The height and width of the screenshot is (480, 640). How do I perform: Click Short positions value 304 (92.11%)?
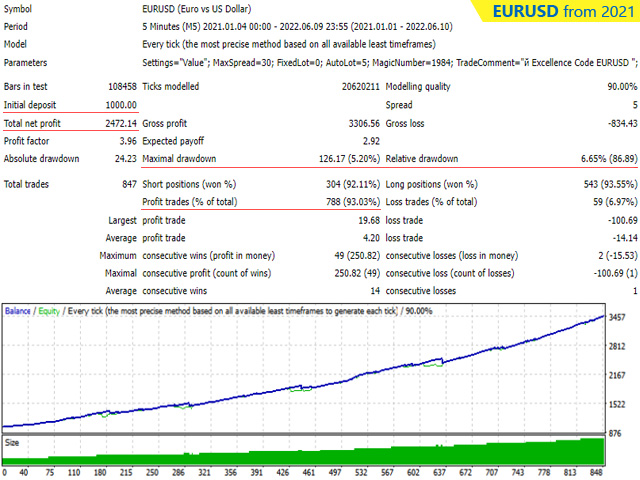353,184
